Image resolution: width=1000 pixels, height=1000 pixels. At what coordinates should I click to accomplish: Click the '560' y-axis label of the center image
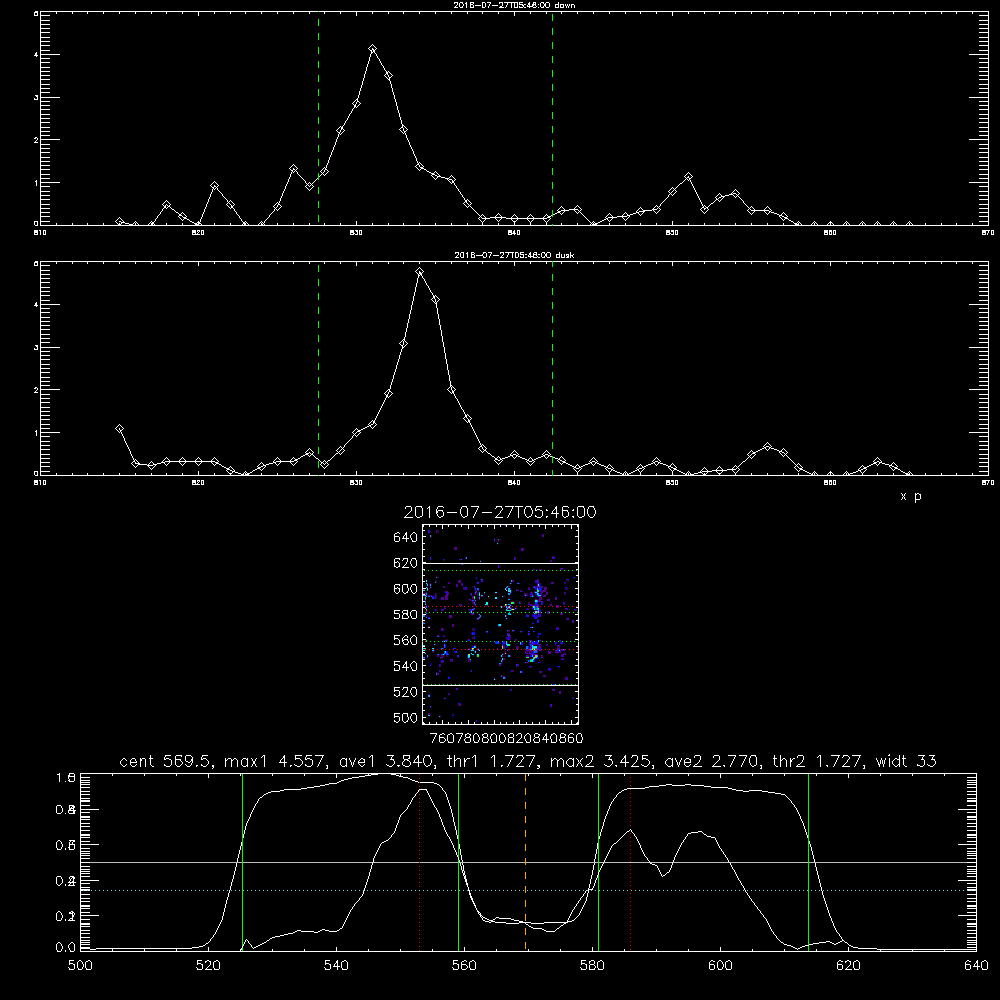coord(406,640)
